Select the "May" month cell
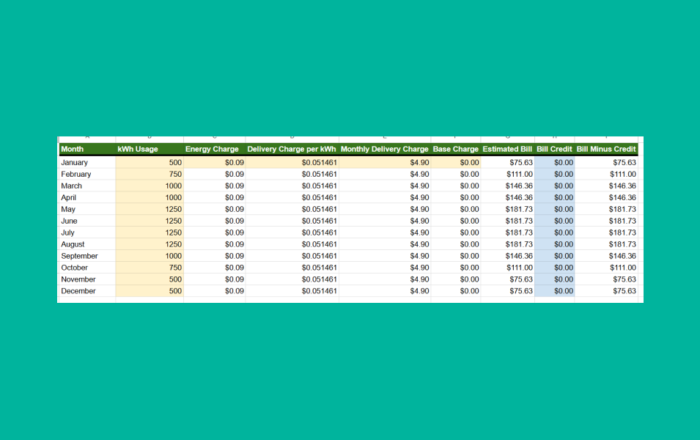 pos(87,209)
